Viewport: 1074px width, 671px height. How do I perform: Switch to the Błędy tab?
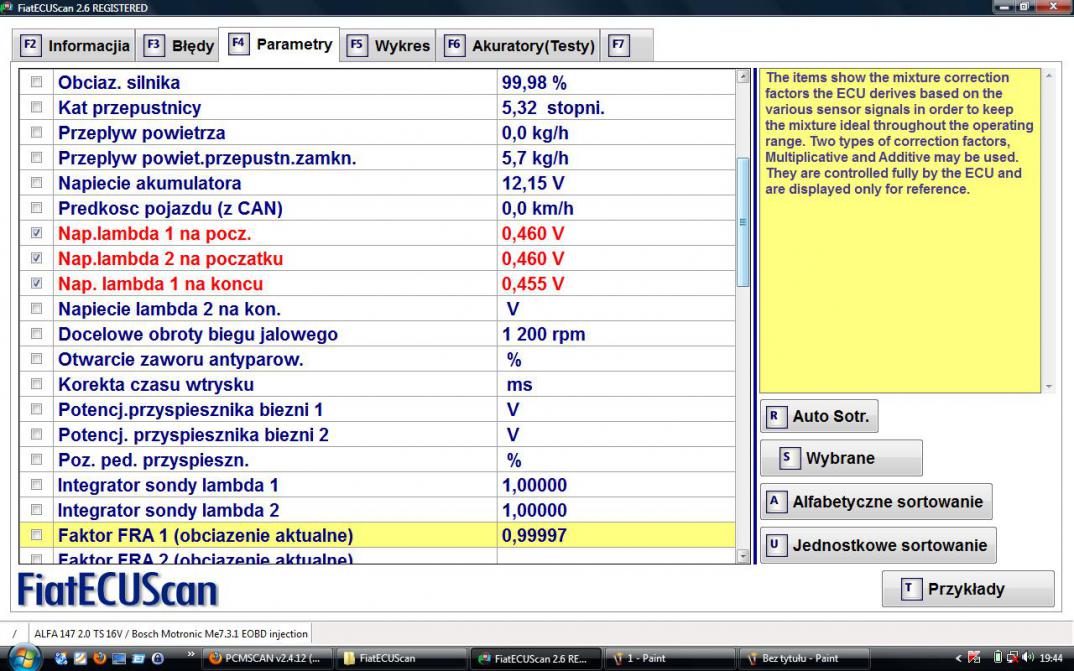click(x=181, y=45)
